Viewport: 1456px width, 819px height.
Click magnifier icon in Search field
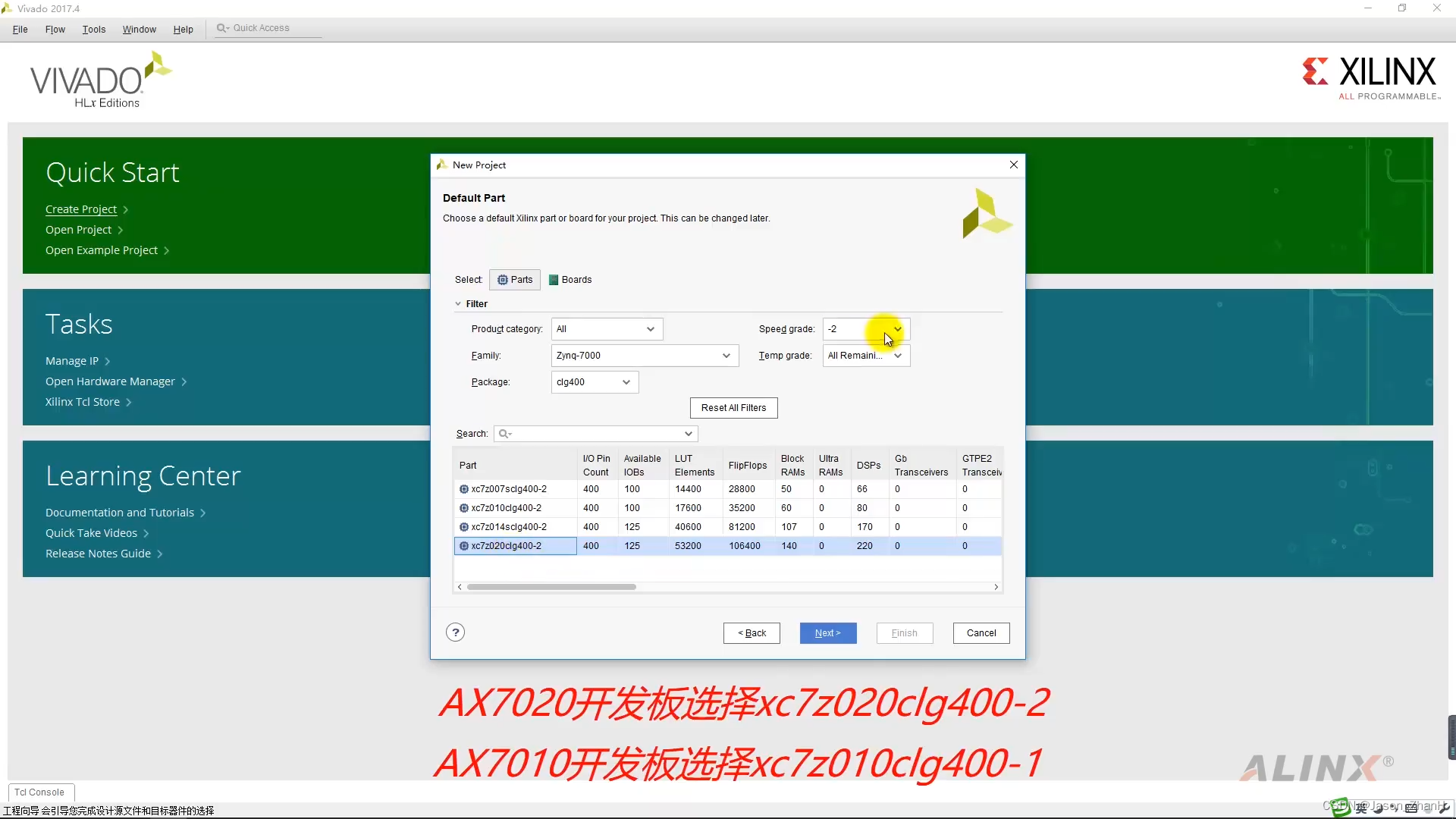click(x=504, y=434)
